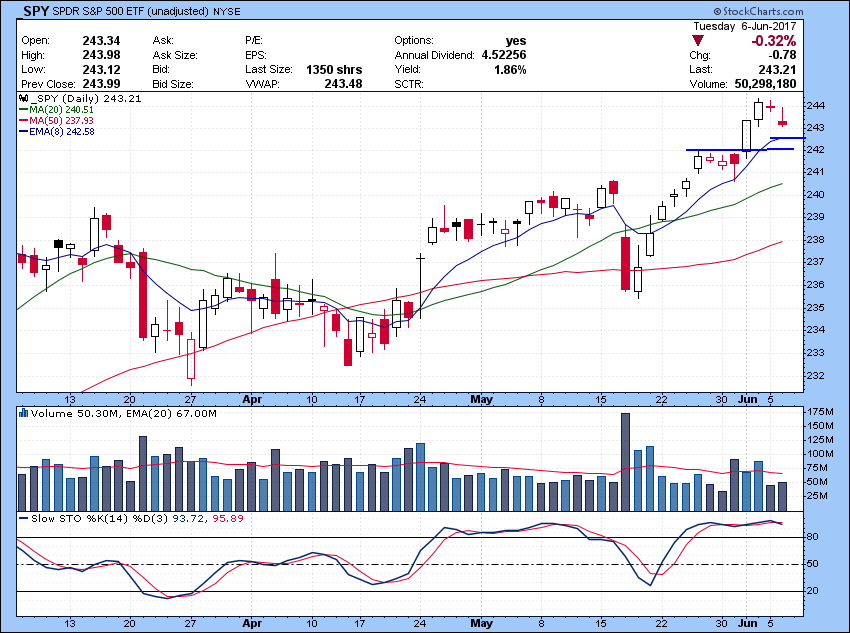The image size is (850, 633).
Task: Select the Open value 243.34
Action: [x=101, y=41]
